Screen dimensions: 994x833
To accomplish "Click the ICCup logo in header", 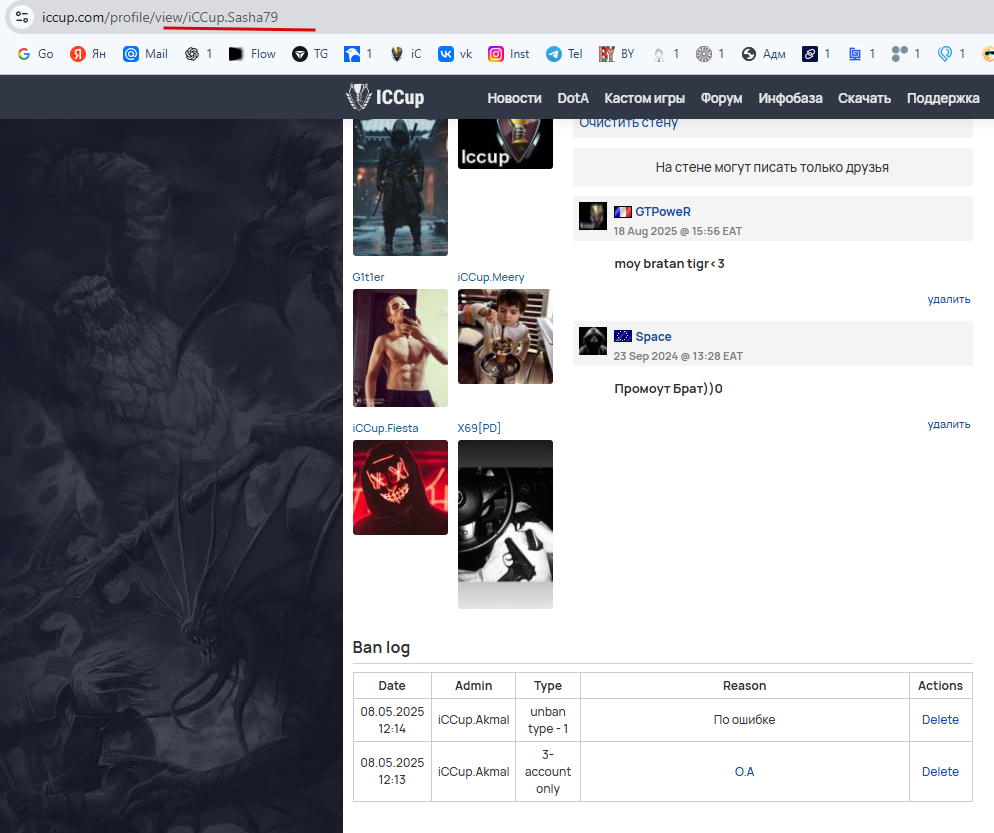I will 385,97.
